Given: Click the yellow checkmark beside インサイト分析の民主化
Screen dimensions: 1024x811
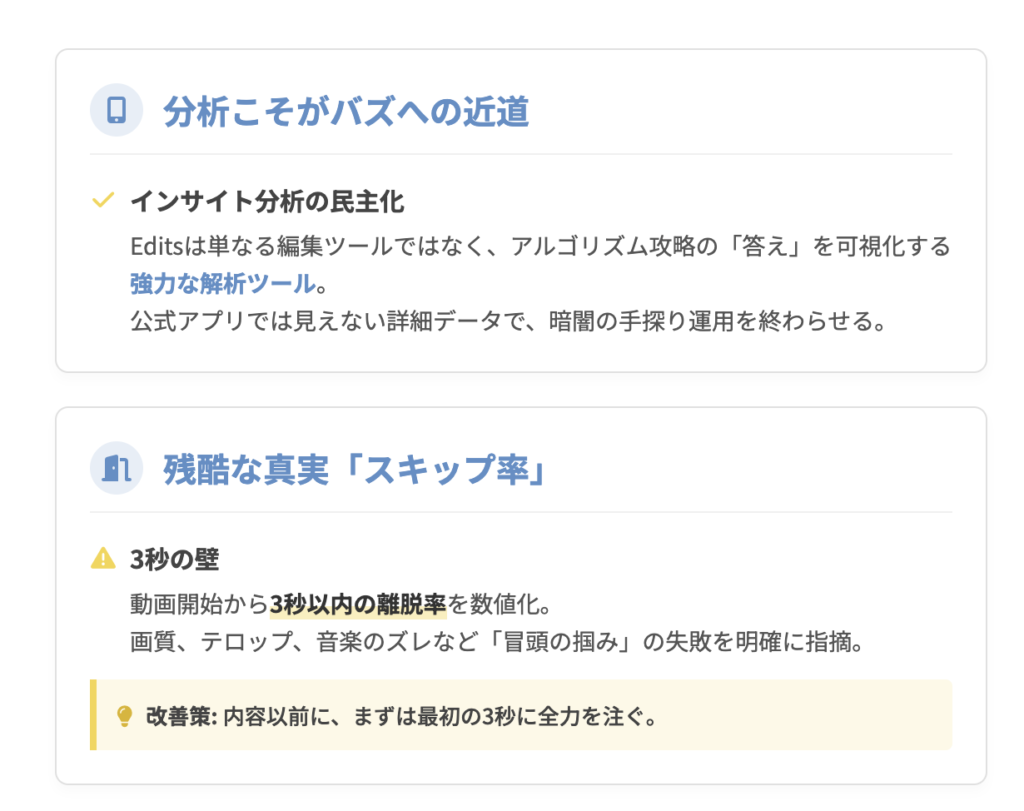Looking at the screenshot, I should click(102, 201).
